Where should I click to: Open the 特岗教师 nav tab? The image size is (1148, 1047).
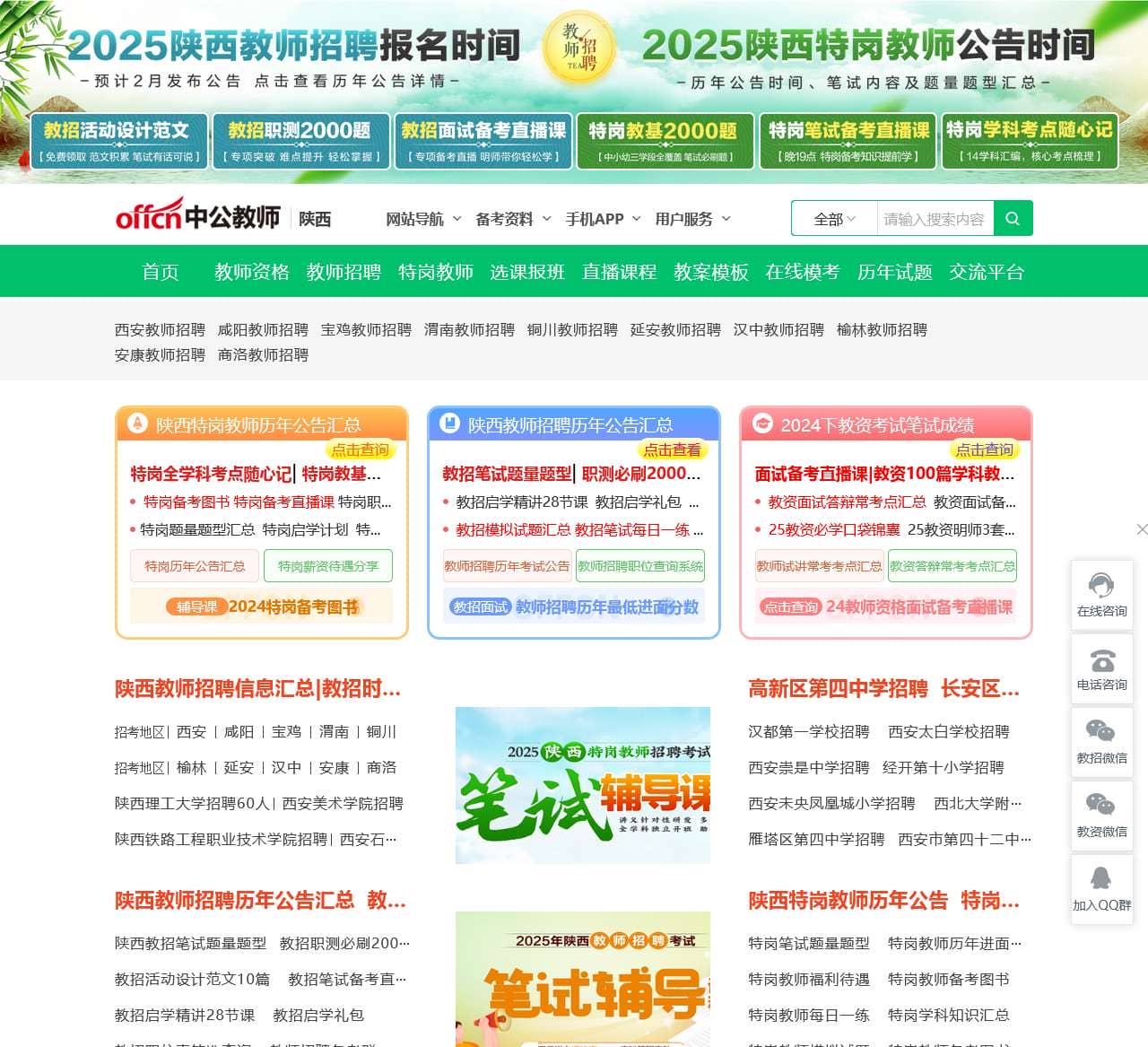tap(436, 272)
